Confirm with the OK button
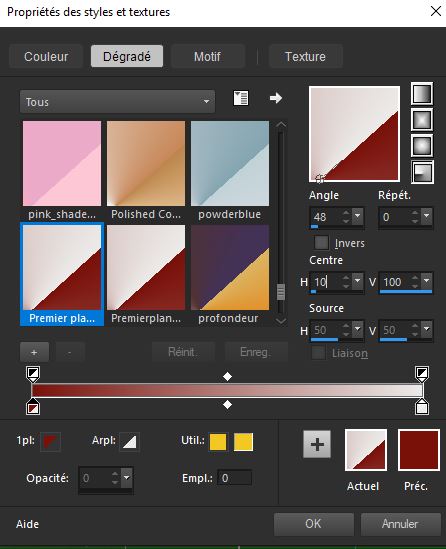 tap(313, 524)
